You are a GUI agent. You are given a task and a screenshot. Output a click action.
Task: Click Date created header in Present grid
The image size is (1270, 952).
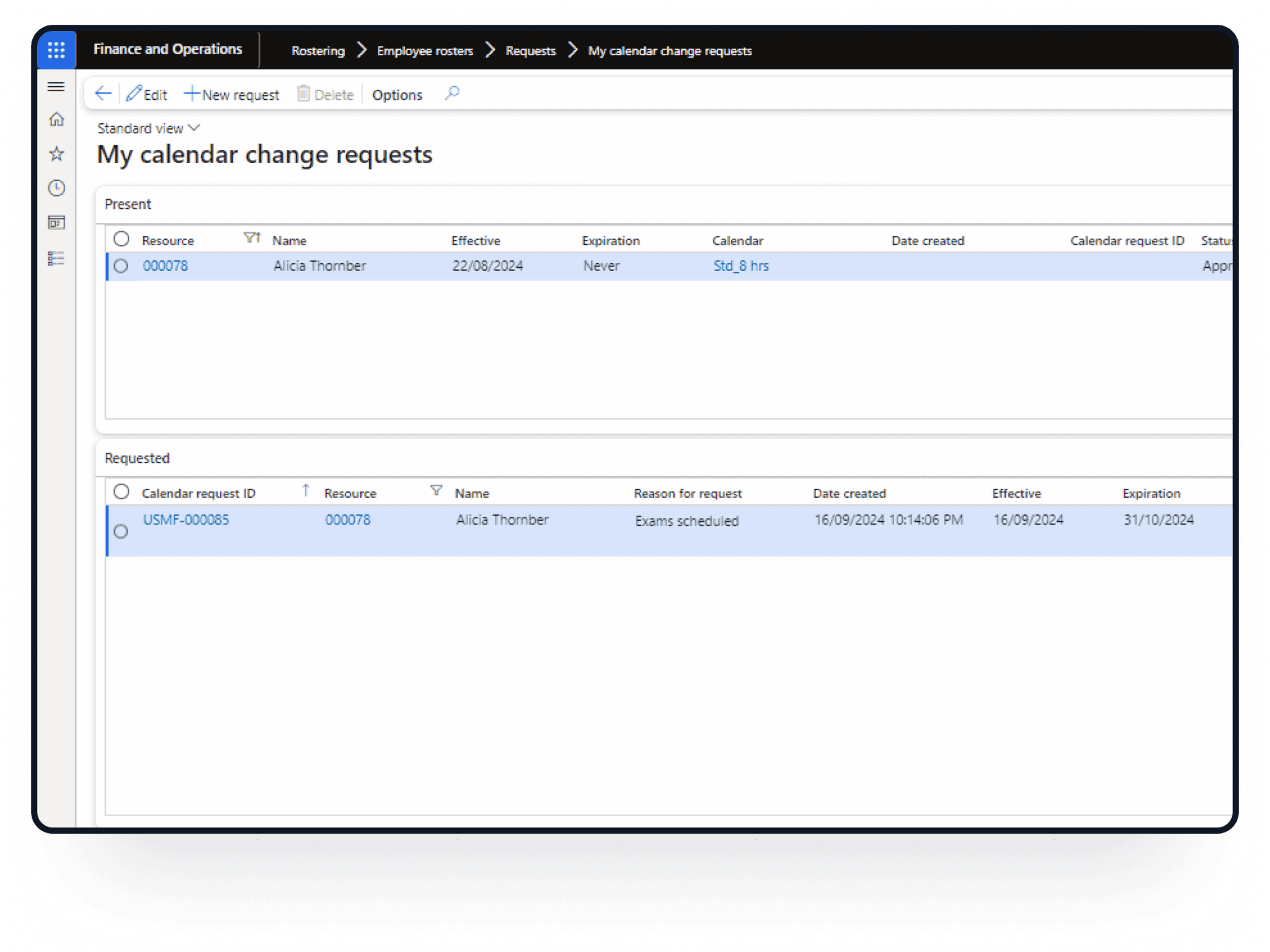928,240
